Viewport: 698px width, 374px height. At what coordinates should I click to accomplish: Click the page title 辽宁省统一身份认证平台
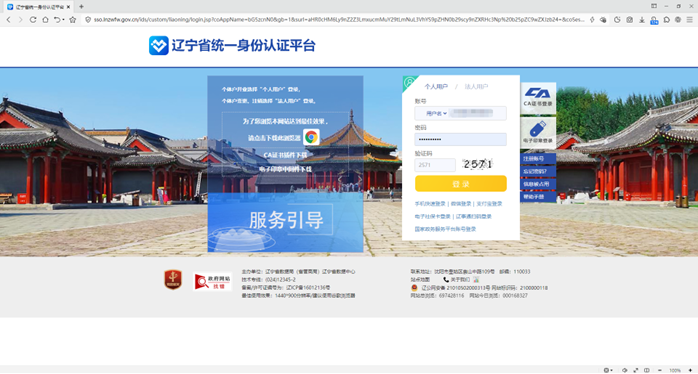point(243,45)
